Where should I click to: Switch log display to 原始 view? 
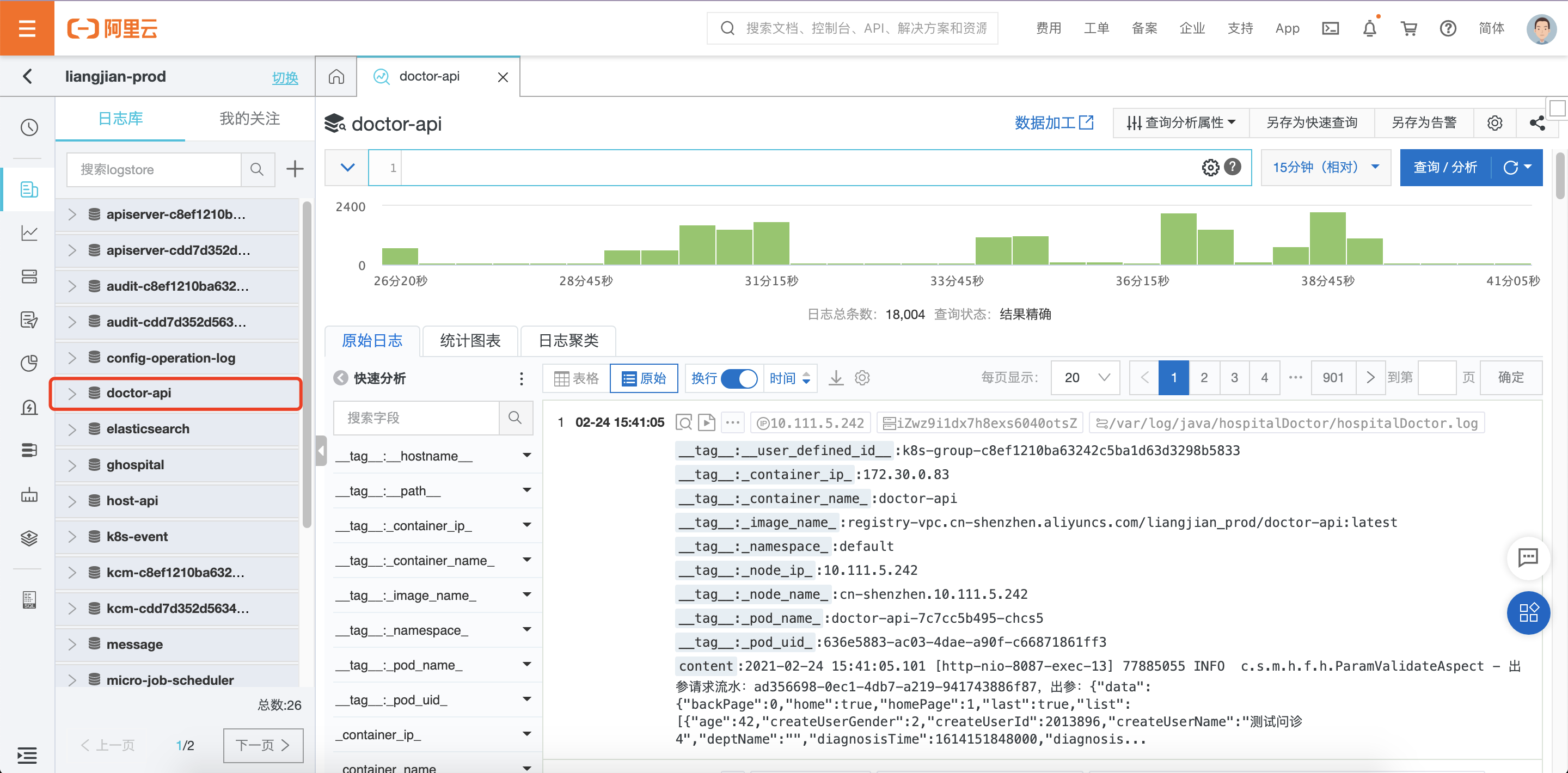click(x=644, y=378)
